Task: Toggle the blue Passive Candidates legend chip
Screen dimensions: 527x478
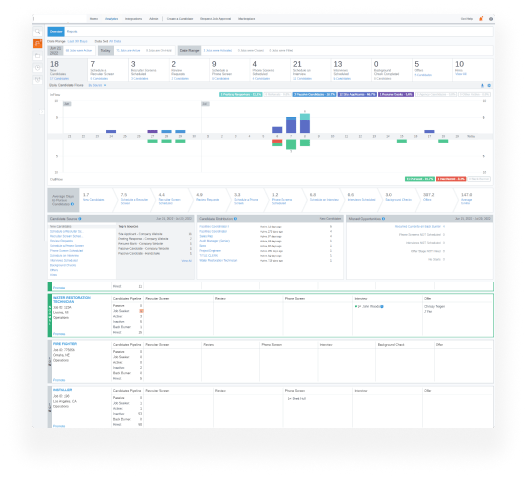Action: tap(314, 94)
